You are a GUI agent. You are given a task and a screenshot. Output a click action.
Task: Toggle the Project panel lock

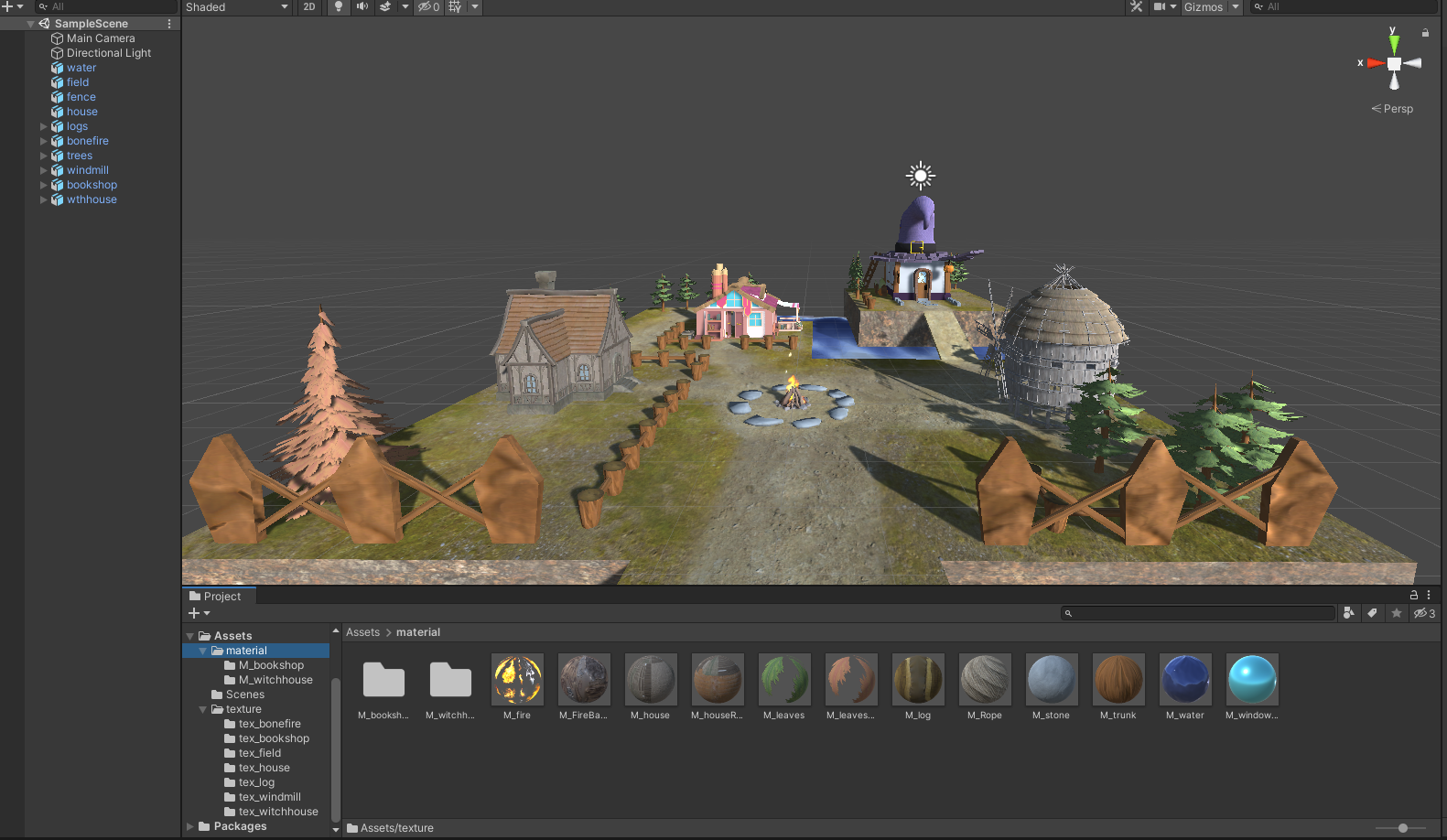pyautogui.click(x=1414, y=596)
